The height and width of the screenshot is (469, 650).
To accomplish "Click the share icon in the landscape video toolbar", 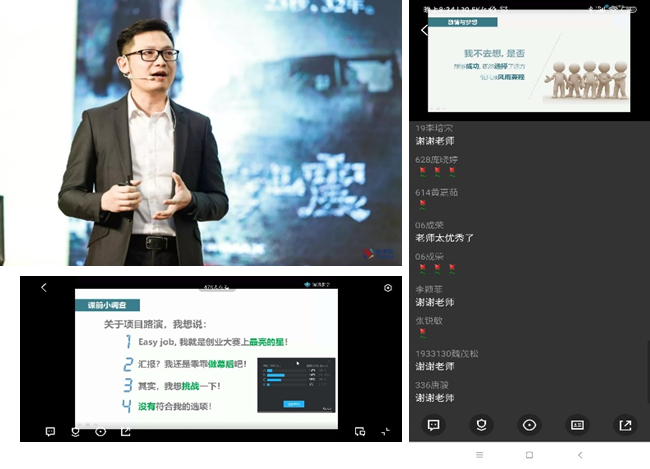I will [125, 431].
